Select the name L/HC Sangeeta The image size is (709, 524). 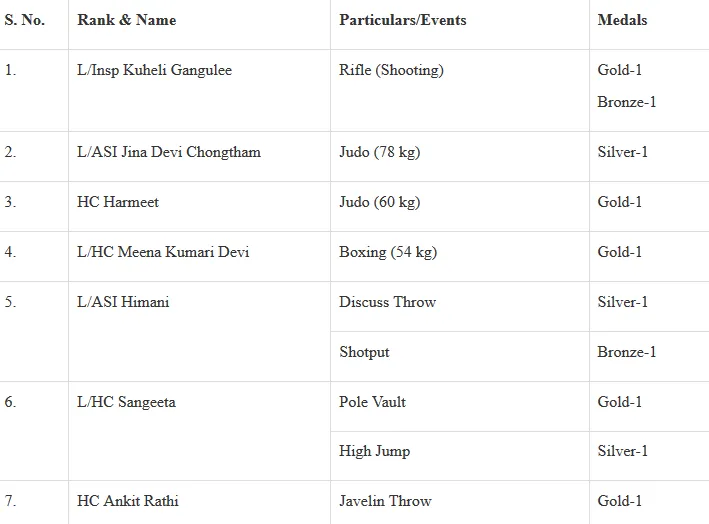point(128,402)
